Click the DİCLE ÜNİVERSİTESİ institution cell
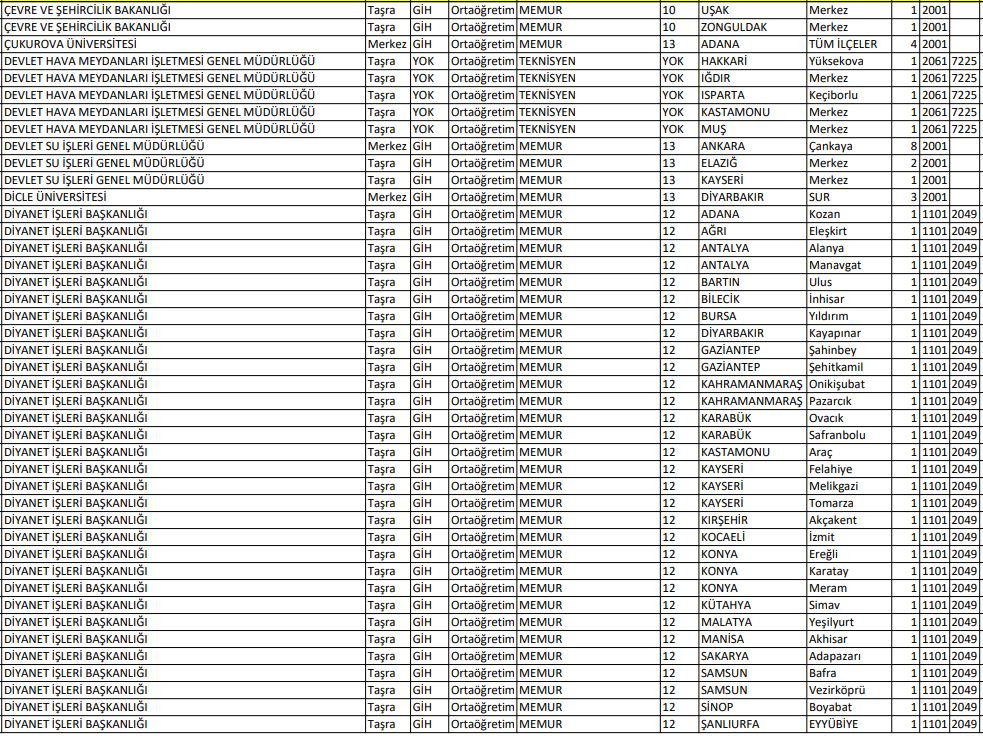983x743 pixels. [x=184, y=198]
